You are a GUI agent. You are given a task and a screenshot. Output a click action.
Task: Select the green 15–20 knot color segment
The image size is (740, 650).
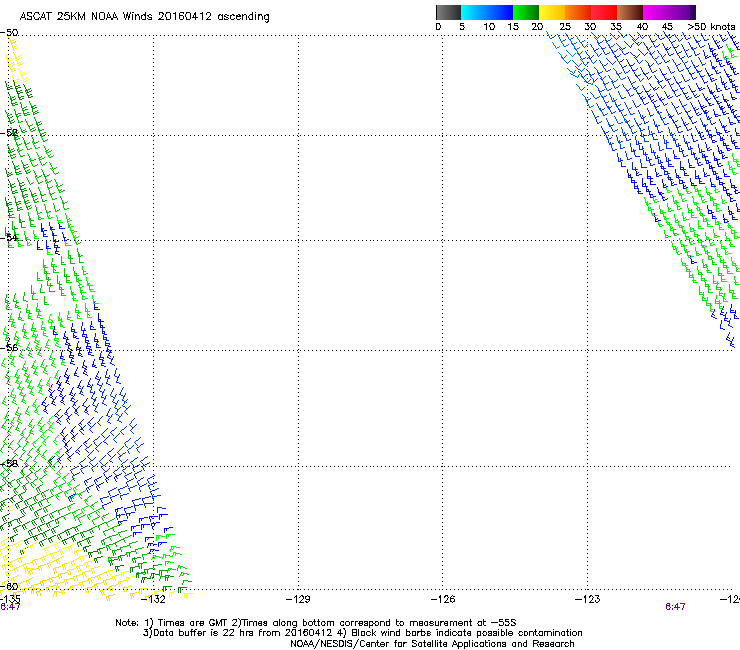coord(526,12)
